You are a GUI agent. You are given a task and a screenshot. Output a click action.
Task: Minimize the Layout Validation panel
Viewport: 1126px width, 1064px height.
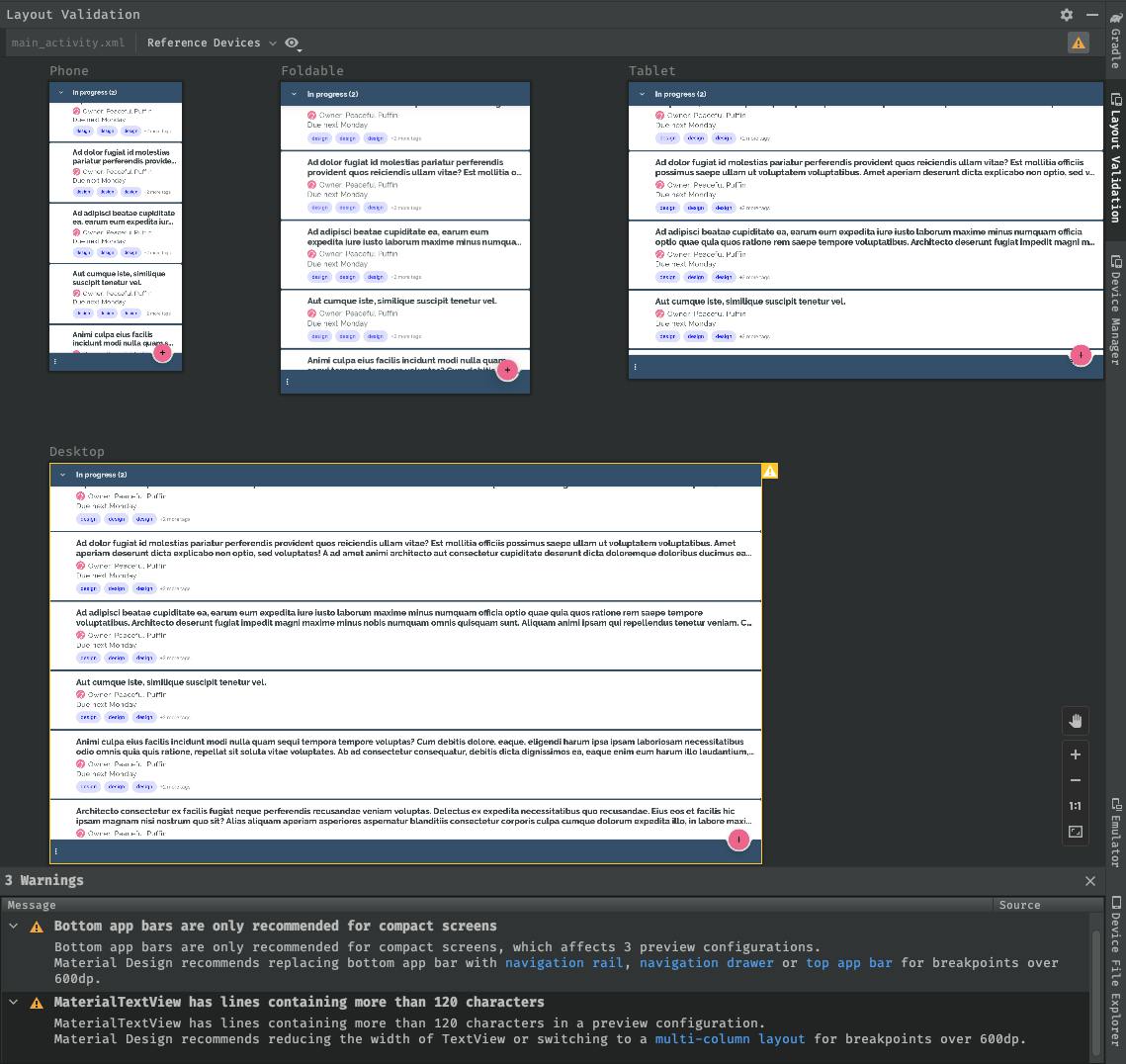[1091, 15]
